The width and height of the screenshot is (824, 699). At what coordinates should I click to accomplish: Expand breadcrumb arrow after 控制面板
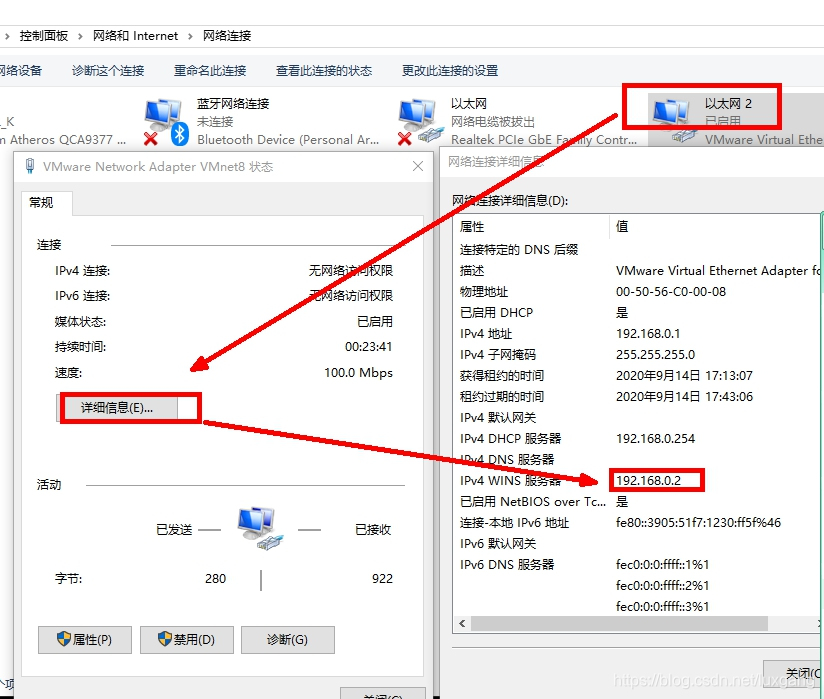point(80,36)
